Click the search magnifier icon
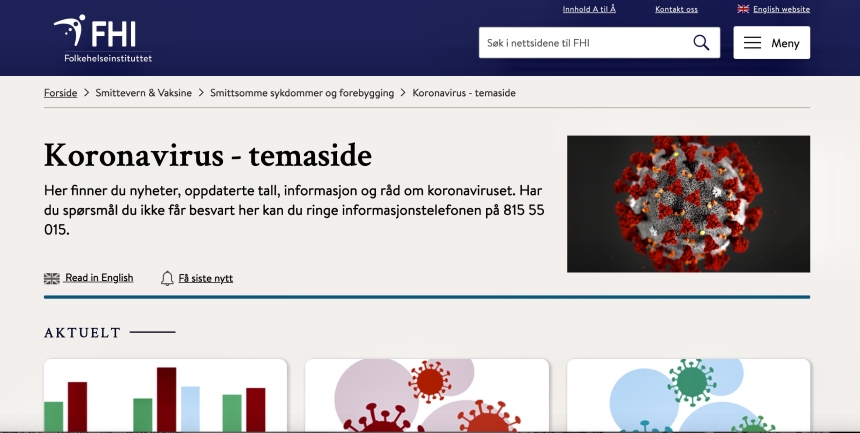Image resolution: width=860 pixels, height=433 pixels. coord(701,43)
